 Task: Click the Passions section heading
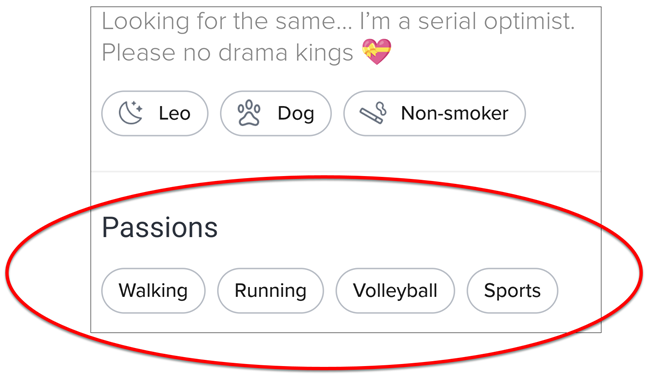tap(160, 227)
